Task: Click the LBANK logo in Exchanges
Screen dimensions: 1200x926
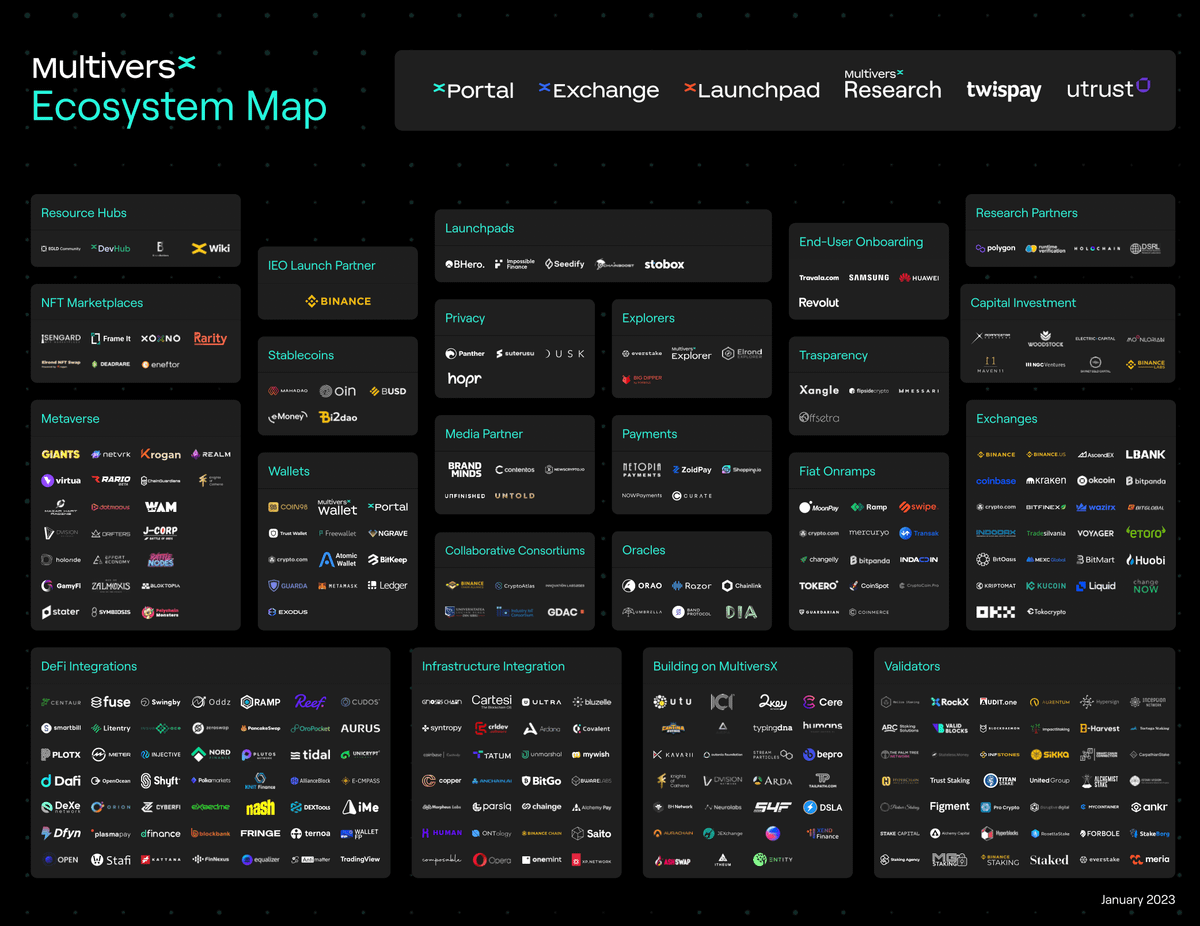Action: [x=1145, y=454]
